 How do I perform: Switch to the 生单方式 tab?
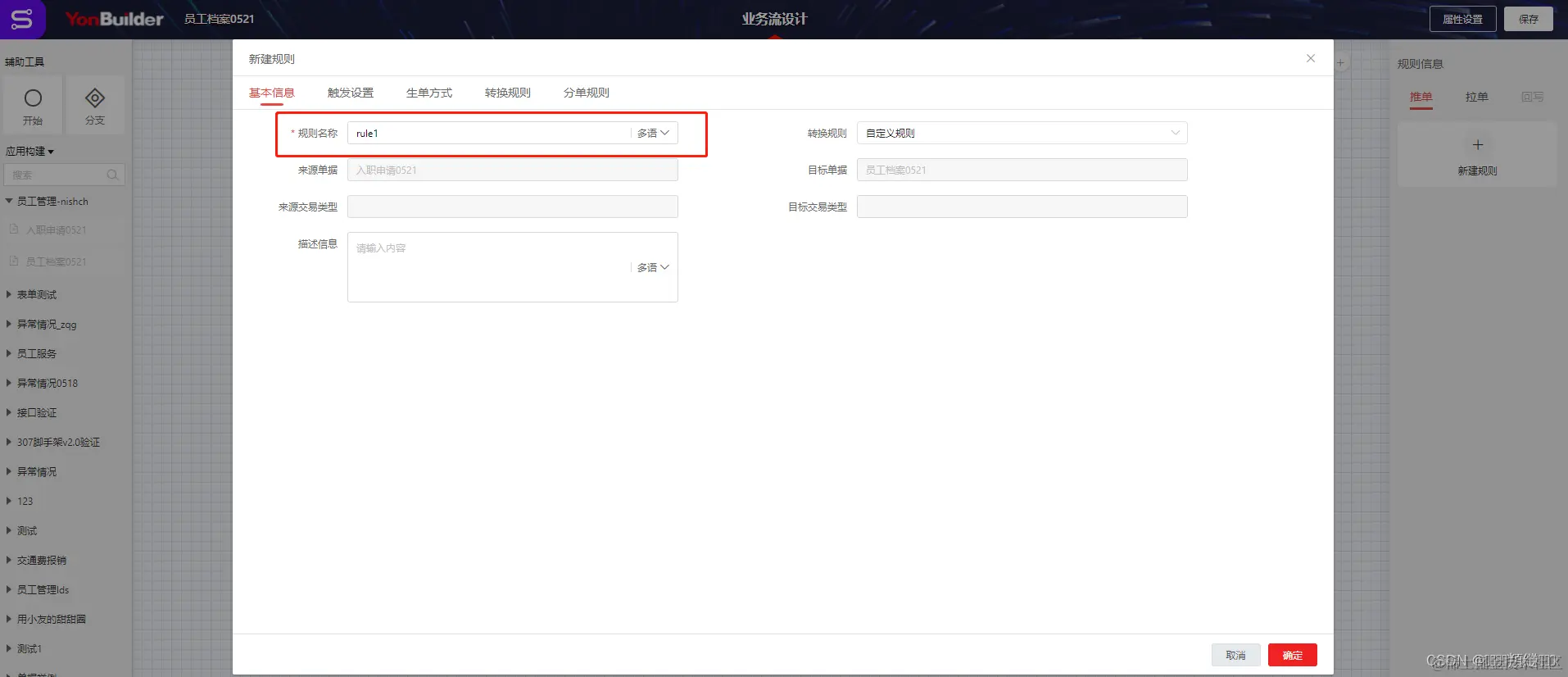point(429,93)
